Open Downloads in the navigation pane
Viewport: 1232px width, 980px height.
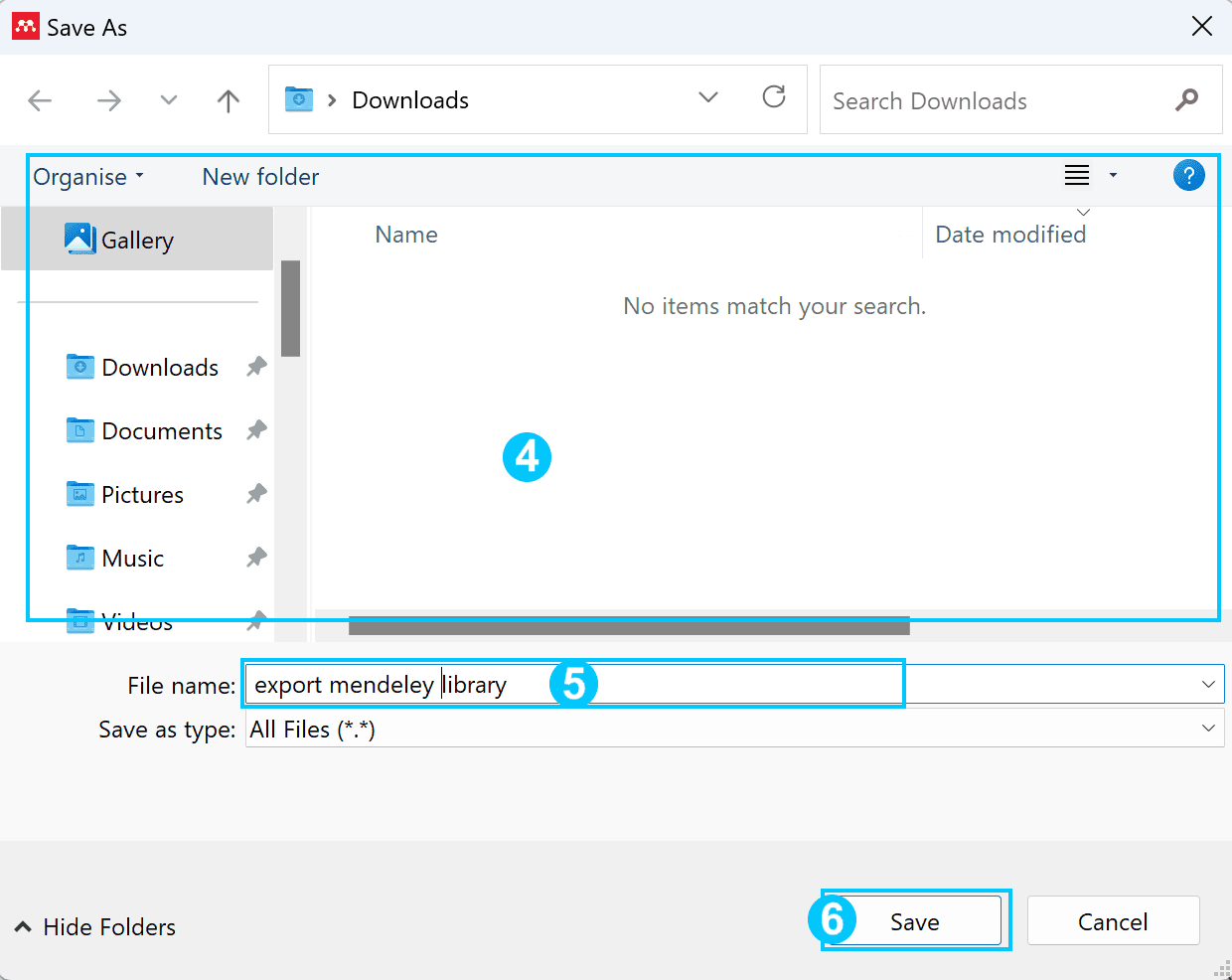click(160, 368)
